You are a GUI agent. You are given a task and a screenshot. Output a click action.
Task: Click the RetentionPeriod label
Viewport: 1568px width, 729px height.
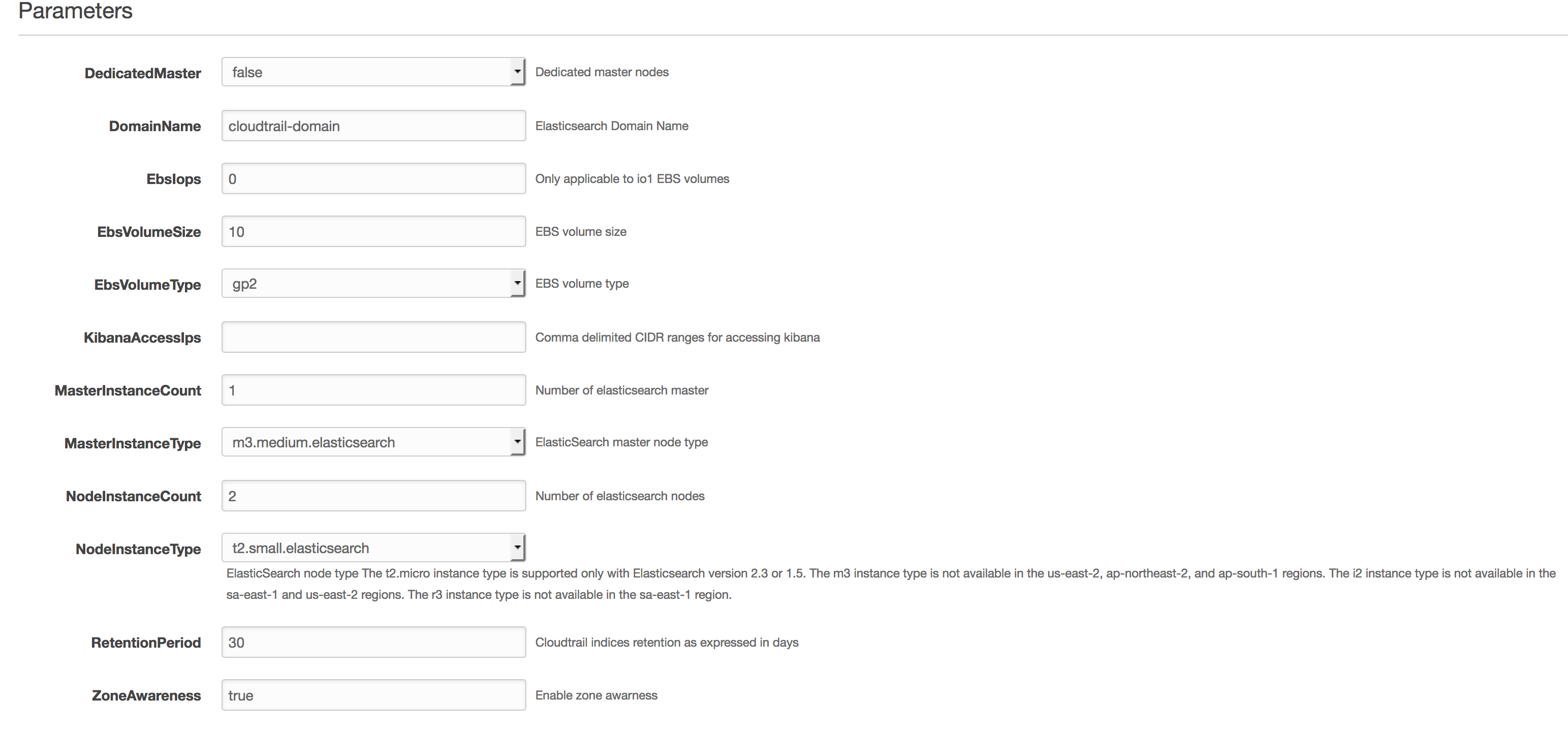(146, 643)
